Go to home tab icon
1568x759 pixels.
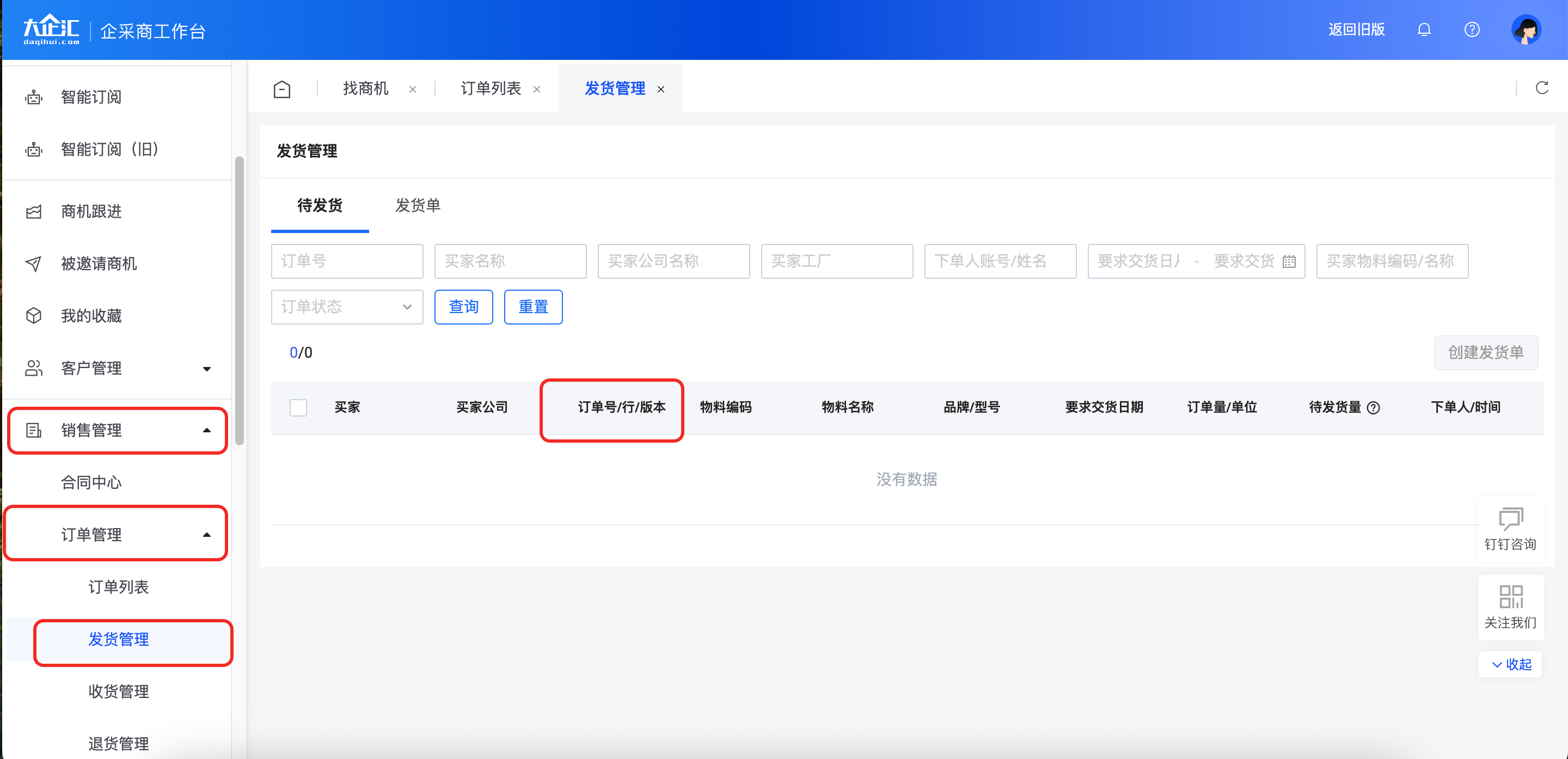pyautogui.click(x=282, y=89)
